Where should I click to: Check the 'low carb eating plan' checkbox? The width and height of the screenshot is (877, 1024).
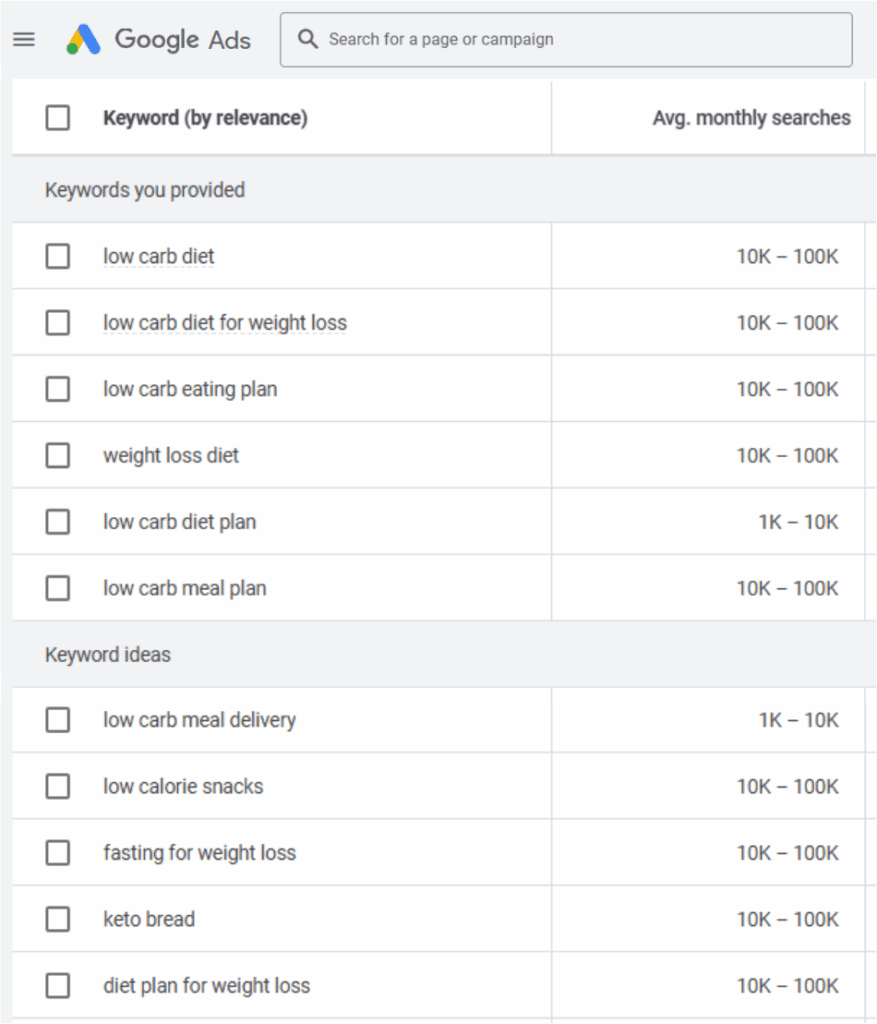tap(58, 389)
